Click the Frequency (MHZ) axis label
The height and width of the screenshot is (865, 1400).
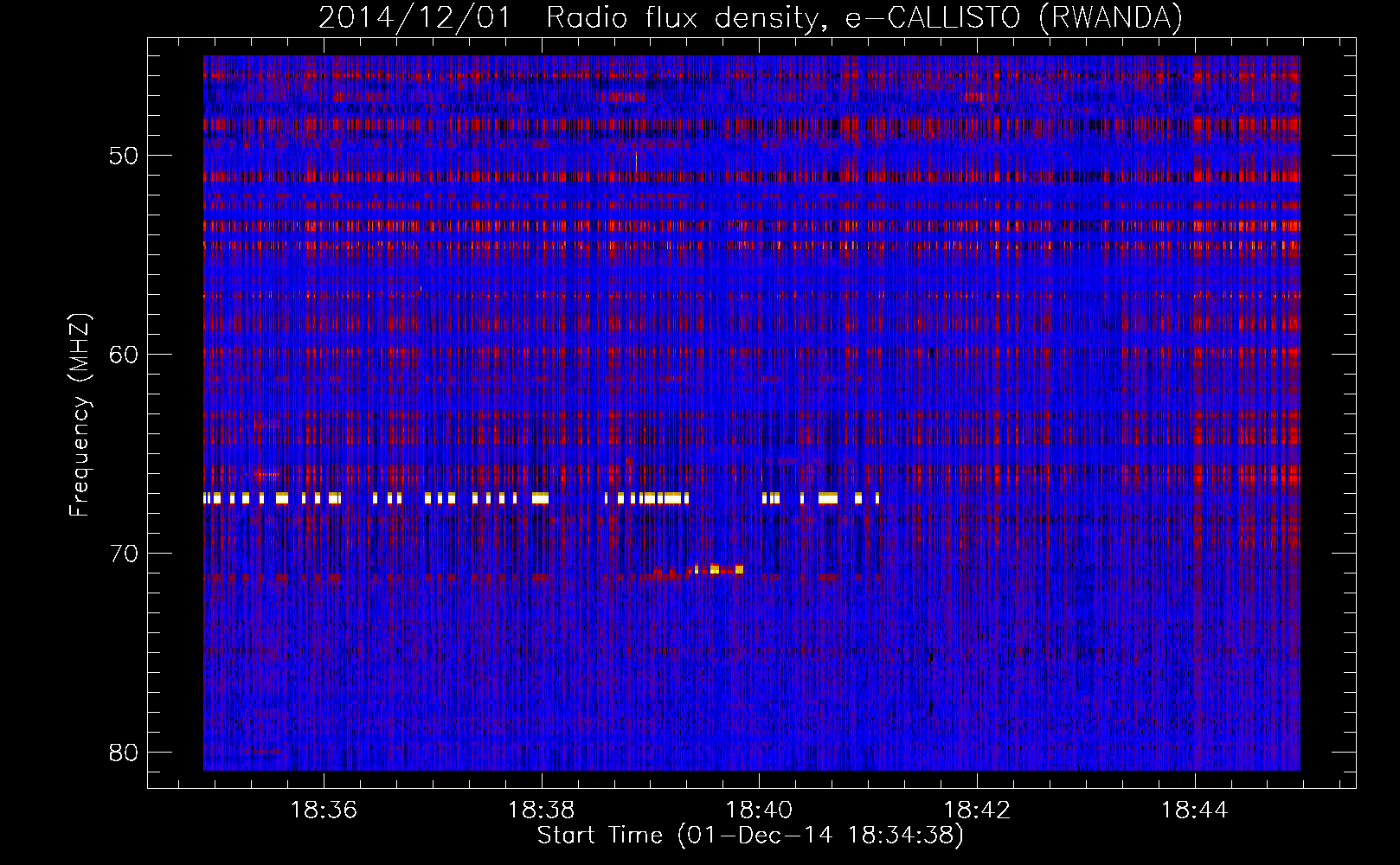(x=79, y=414)
